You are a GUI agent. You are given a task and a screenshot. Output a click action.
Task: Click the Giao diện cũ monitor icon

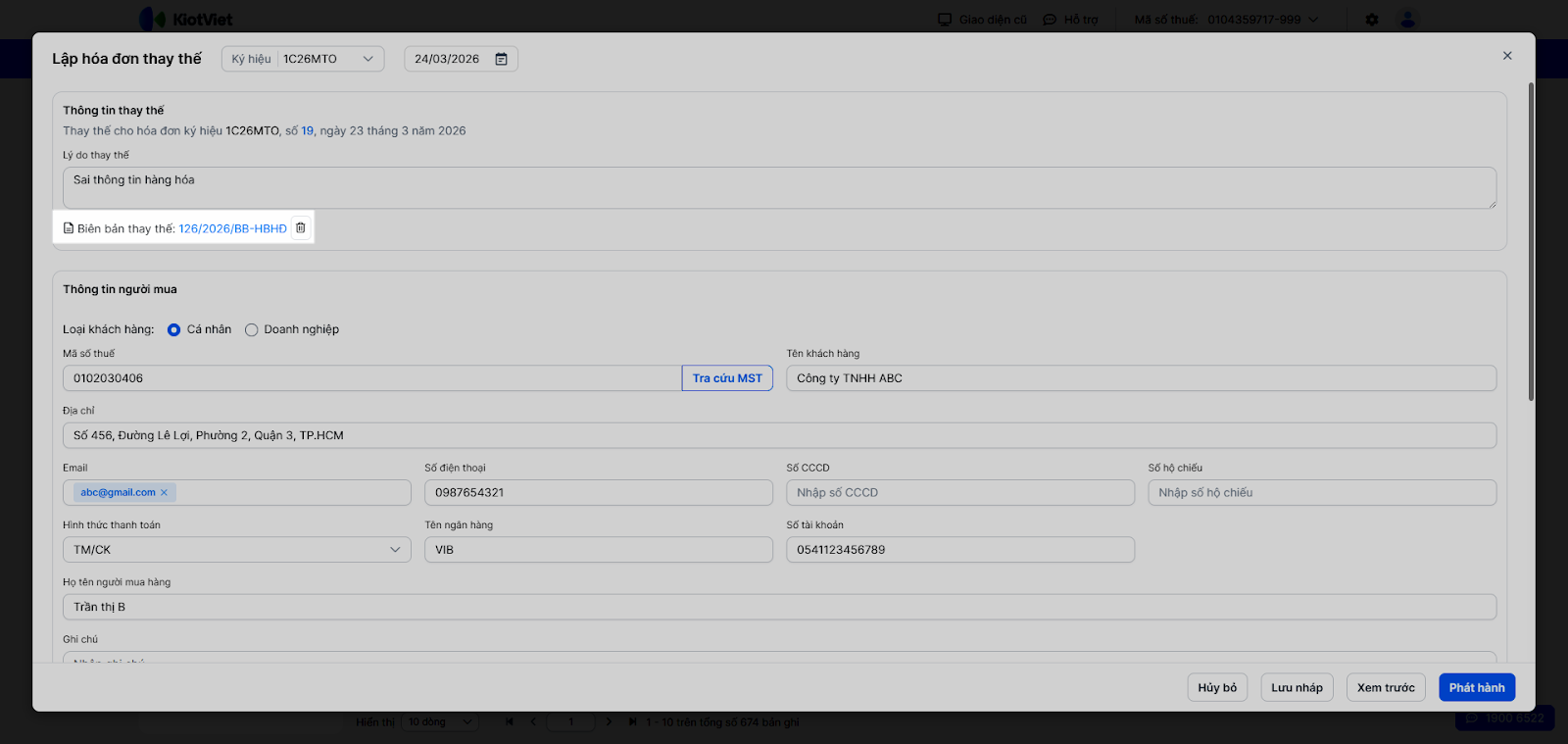click(x=945, y=20)
